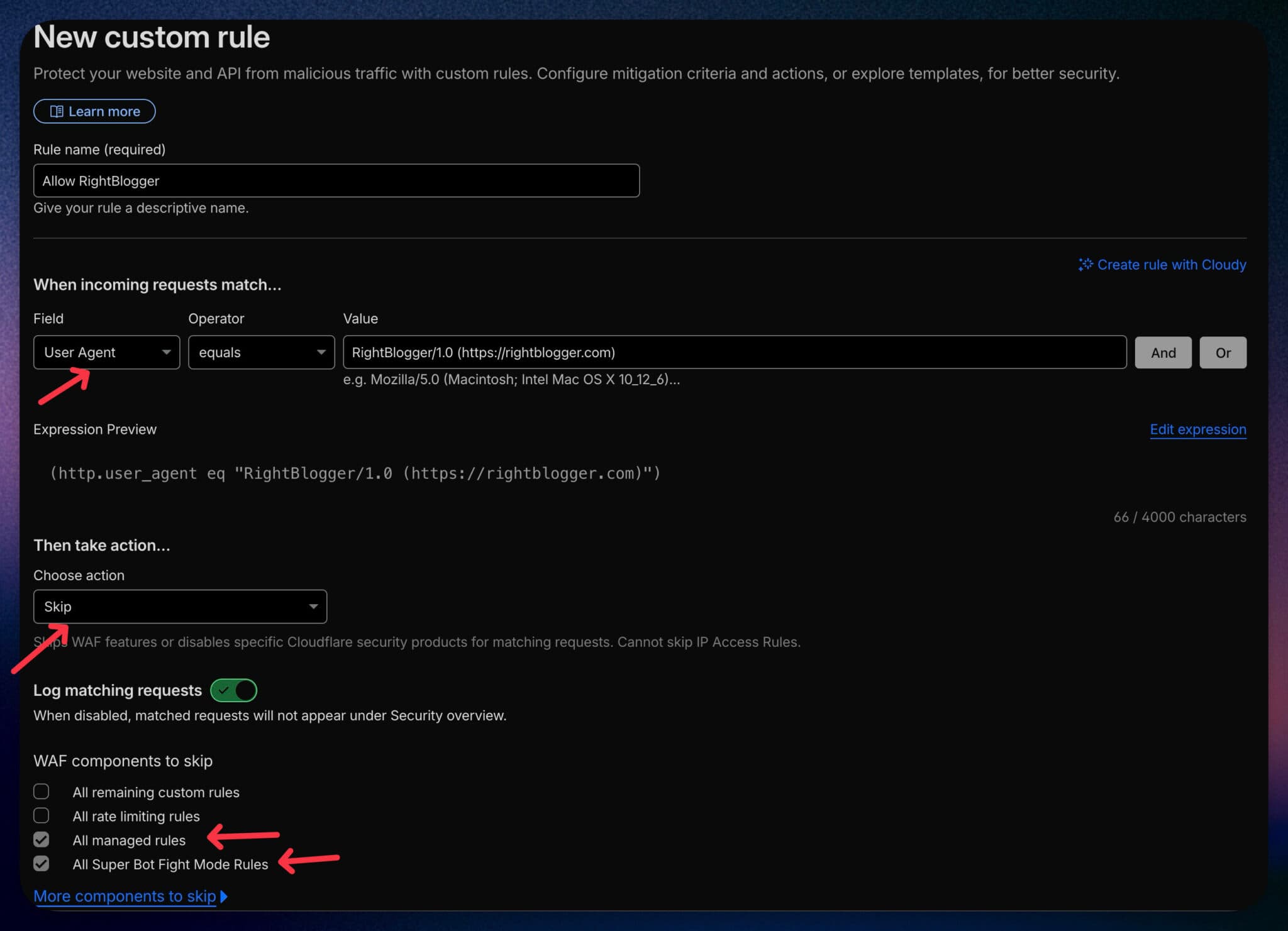This screenshot has width=1288, height=931.
Task: Check All rate limiting rules
Action: 42,815
